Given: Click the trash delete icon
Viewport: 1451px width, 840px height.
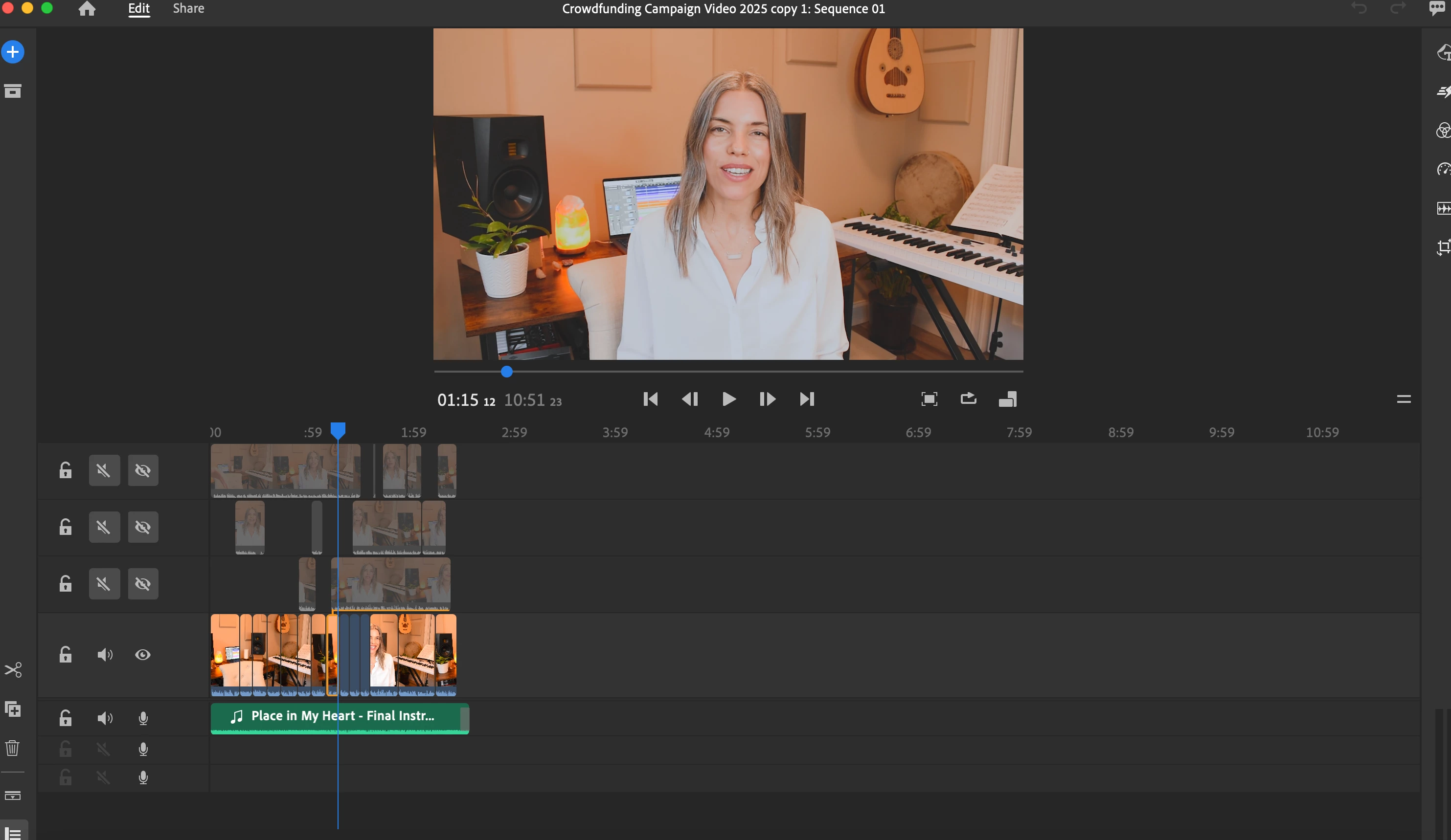Looking at the screenshot, I should coord(13,748).
